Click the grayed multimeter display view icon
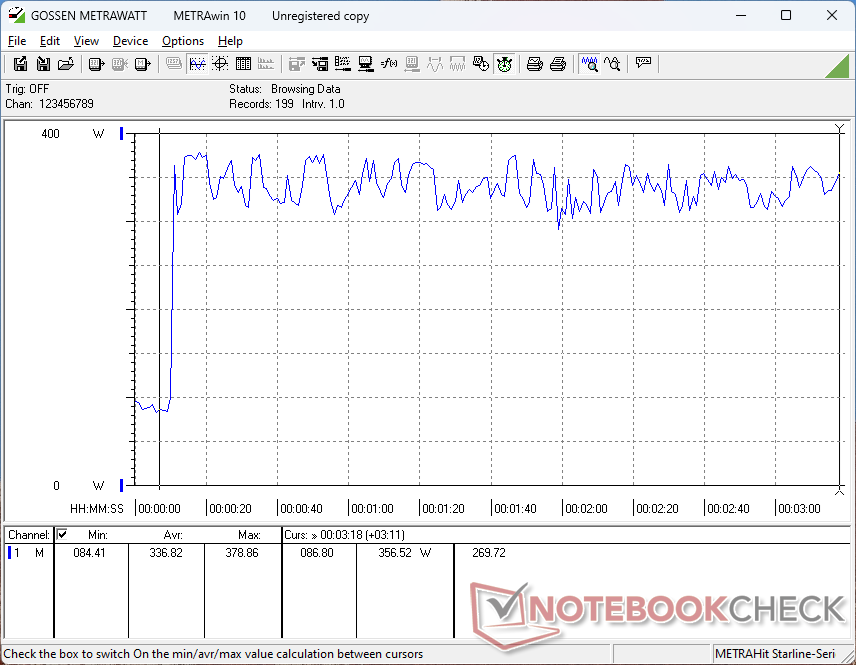This screenshot has width=856, height=665. (x=174, y=64)
